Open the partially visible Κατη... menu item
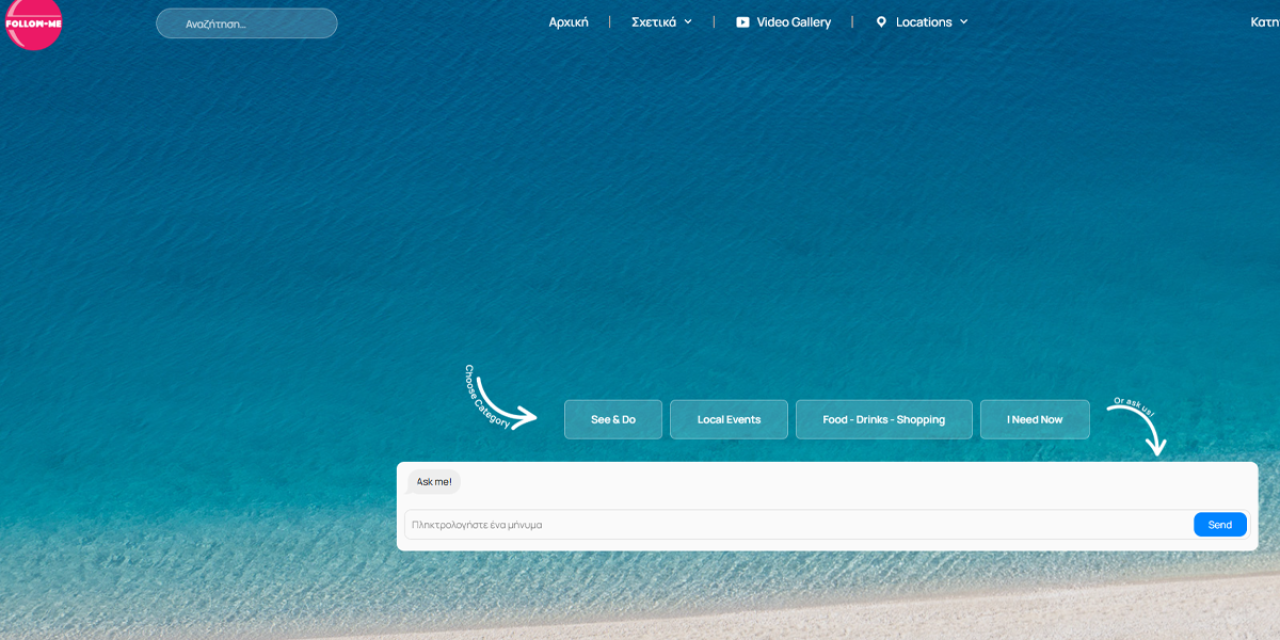Viewport: 1280px width, 640px height. tap(1264, 22)
